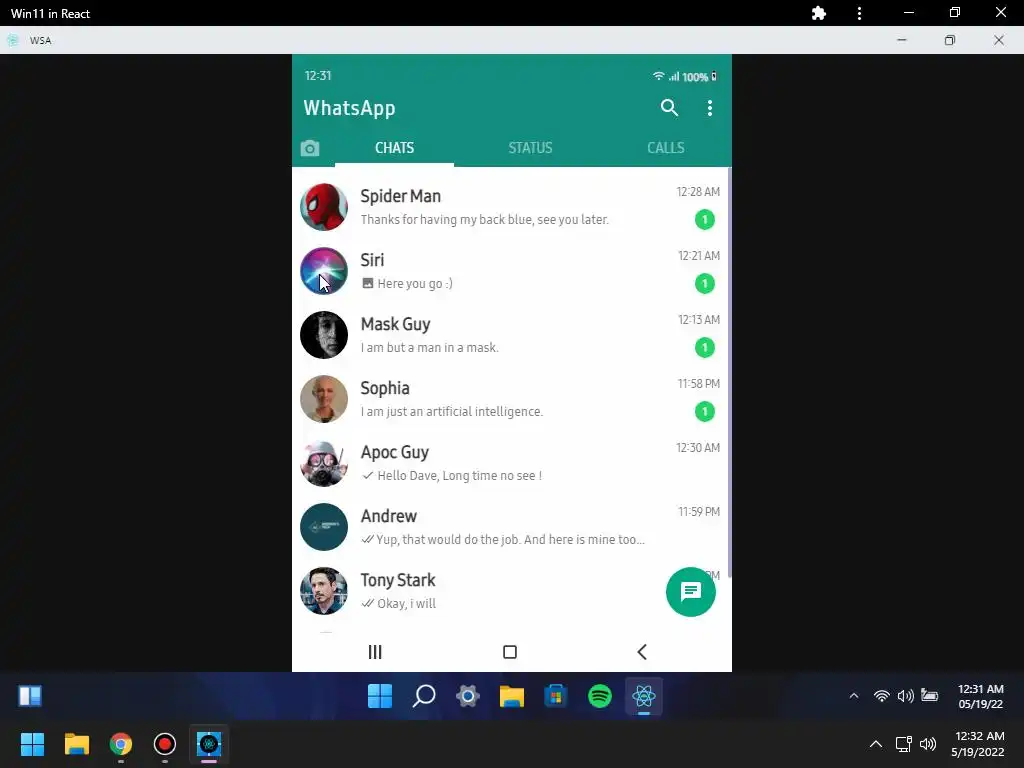Open Siri profile picture
Screen dimensions: 1024x768
coord(324,271)
